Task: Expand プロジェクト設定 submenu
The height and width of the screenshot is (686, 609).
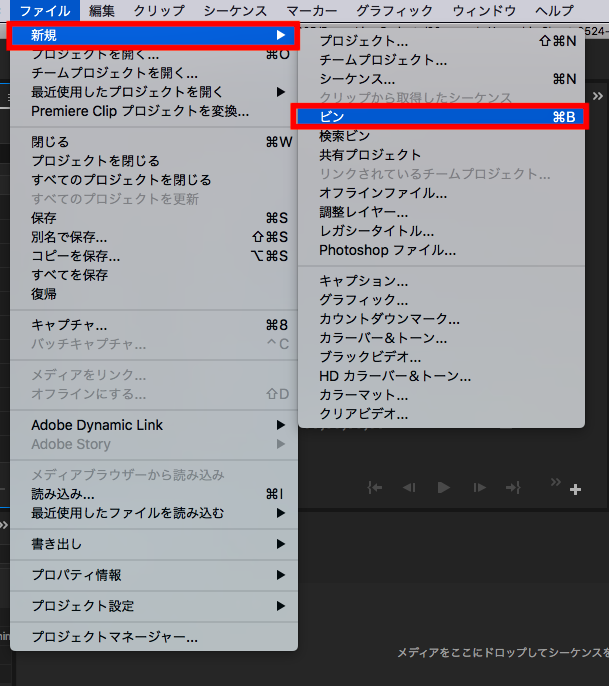Action: [154, 606]
